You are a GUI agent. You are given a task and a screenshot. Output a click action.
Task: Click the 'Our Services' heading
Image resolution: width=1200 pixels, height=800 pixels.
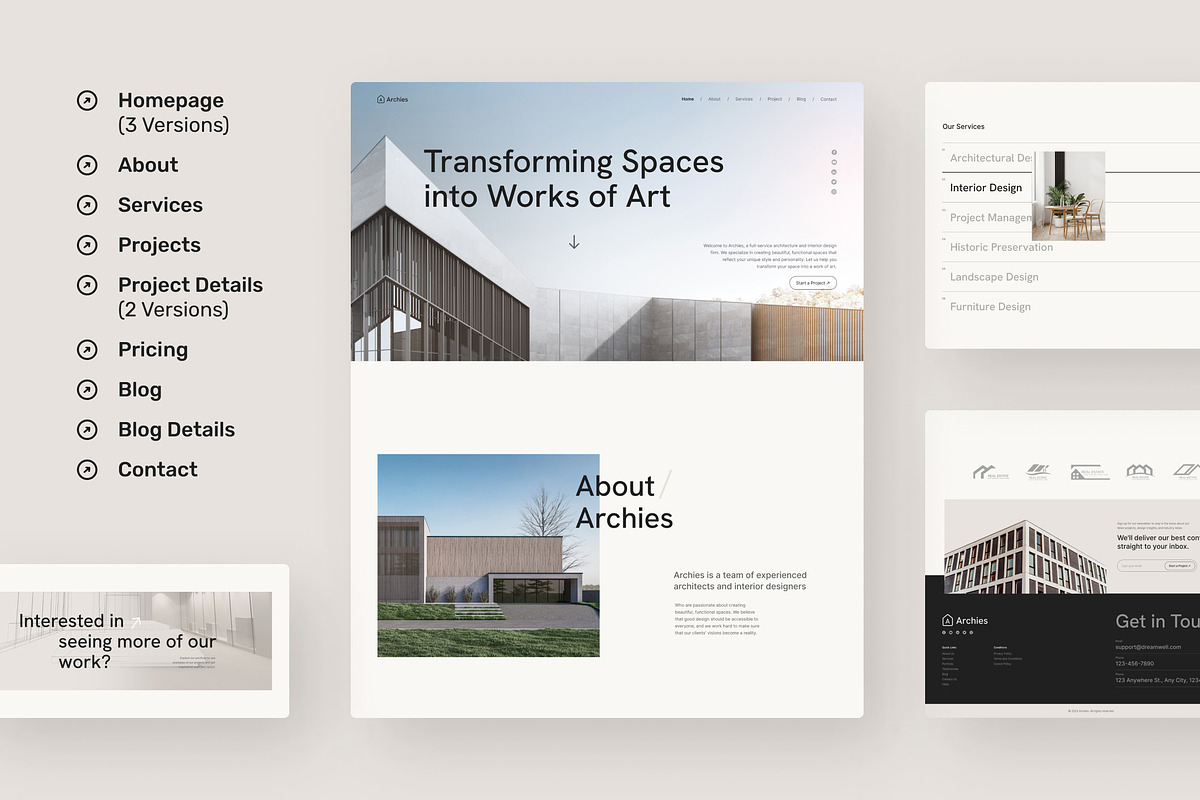[963, 127]
